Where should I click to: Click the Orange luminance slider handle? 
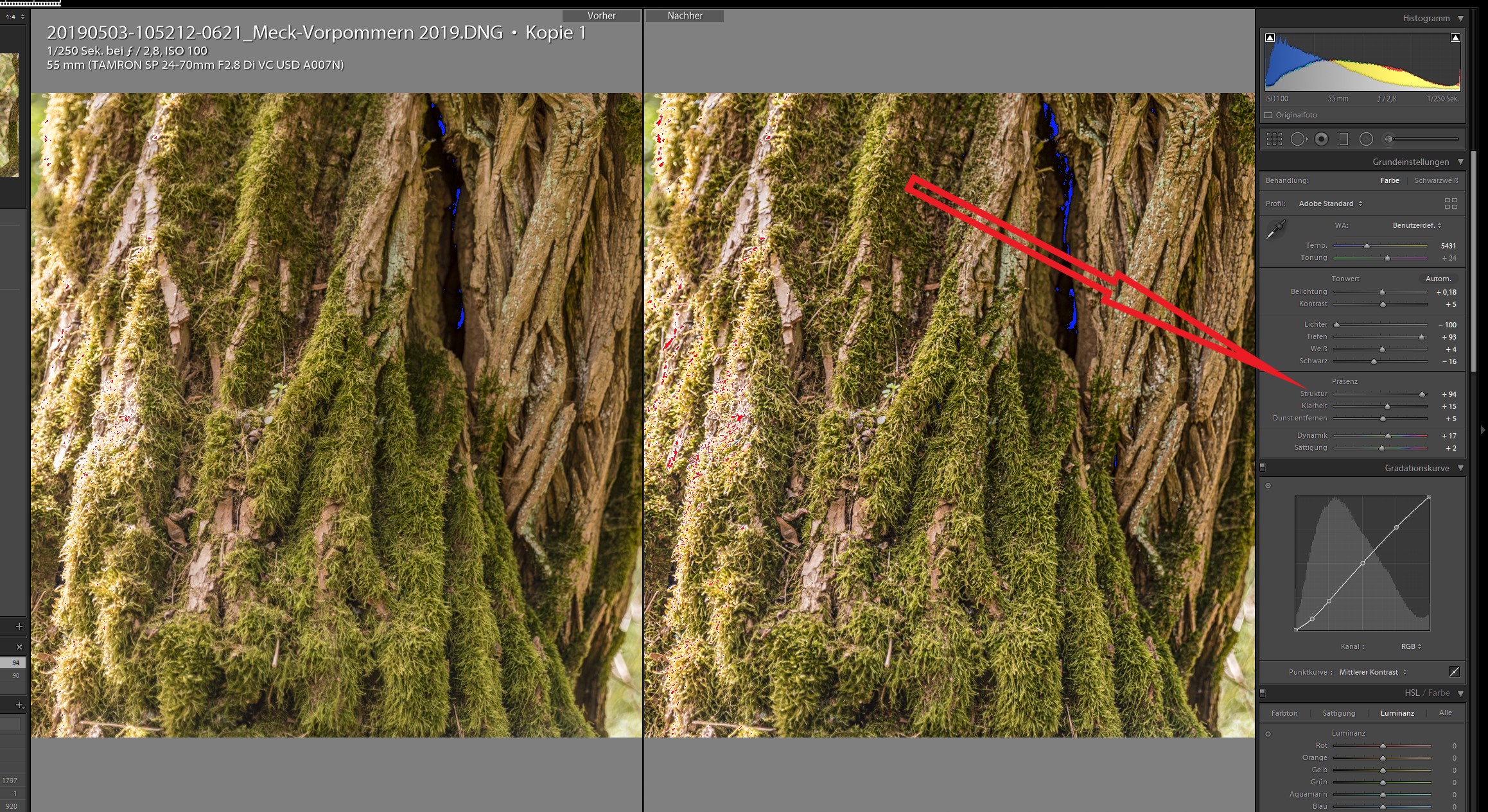pyautogui.click(x=1383, y=758)
